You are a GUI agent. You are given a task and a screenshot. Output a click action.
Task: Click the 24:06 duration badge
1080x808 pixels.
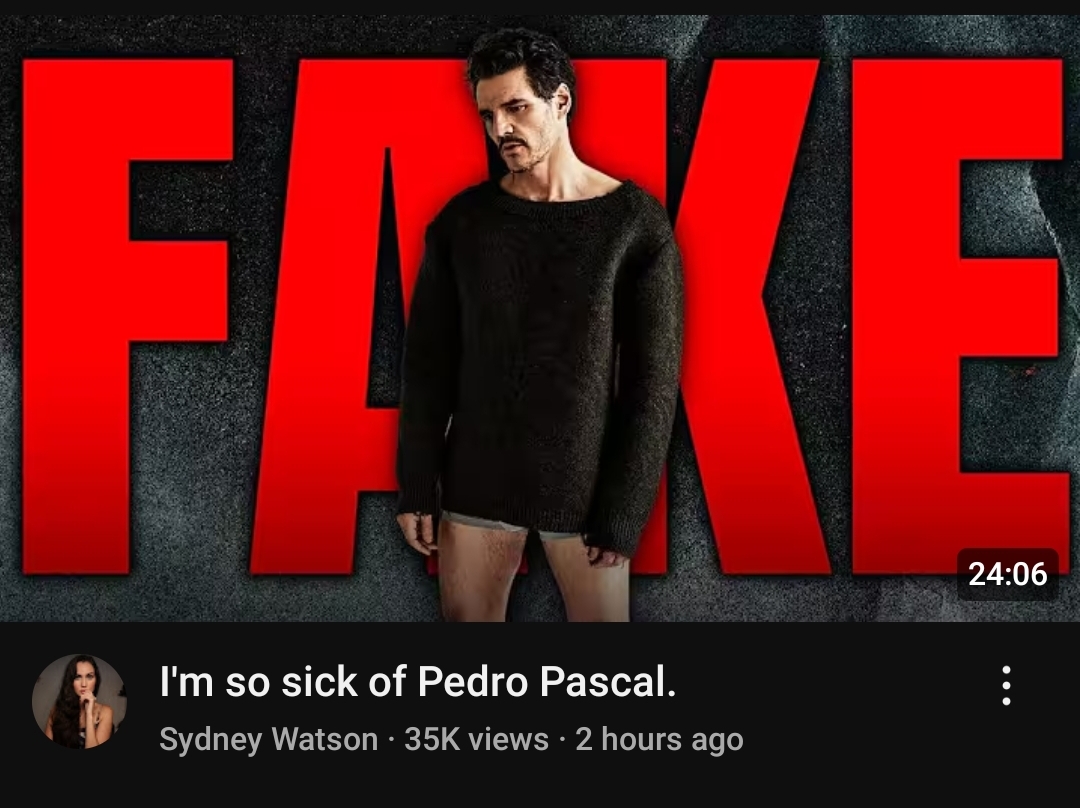coord(1007,574)
